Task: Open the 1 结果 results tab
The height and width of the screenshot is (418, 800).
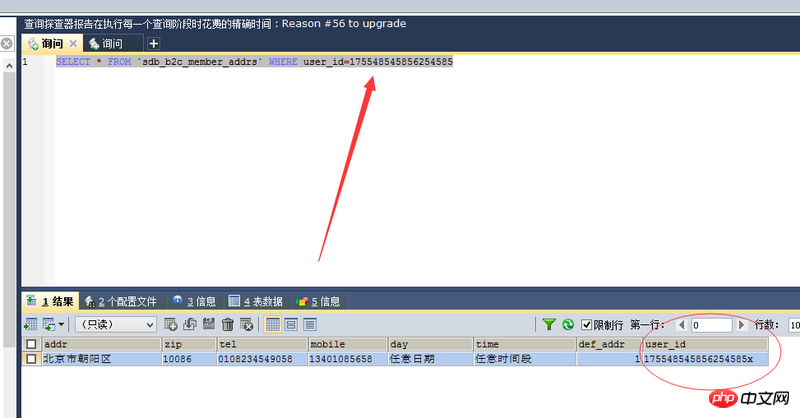Action: point(51,301)
